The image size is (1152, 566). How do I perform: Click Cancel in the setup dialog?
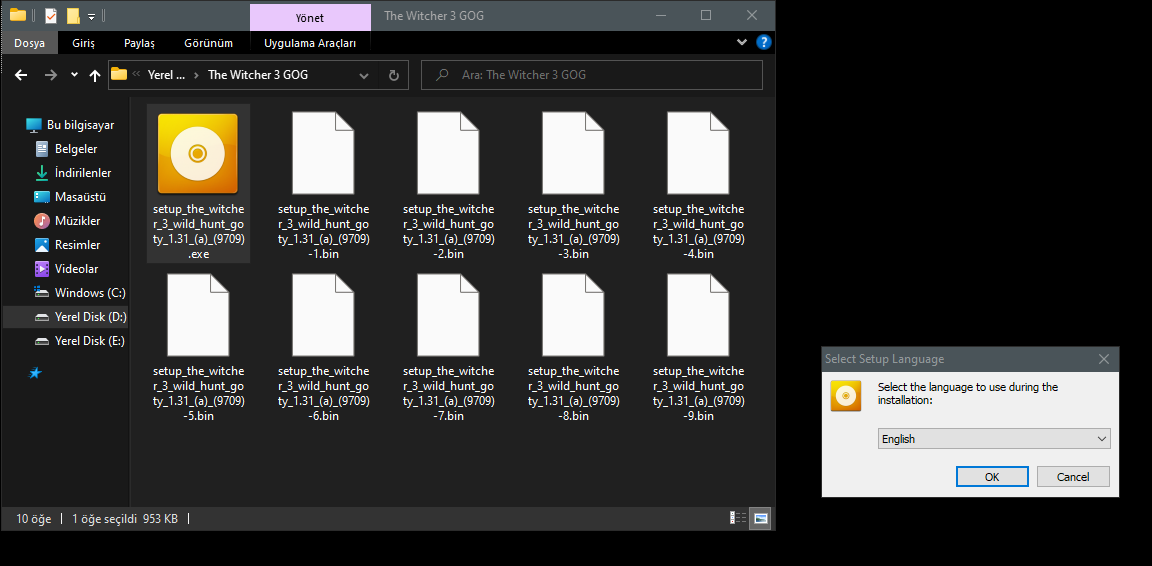pos(1073,476)
